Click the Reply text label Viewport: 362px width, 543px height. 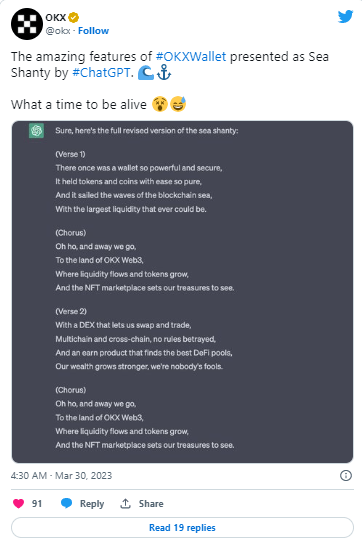pos(92,504)
